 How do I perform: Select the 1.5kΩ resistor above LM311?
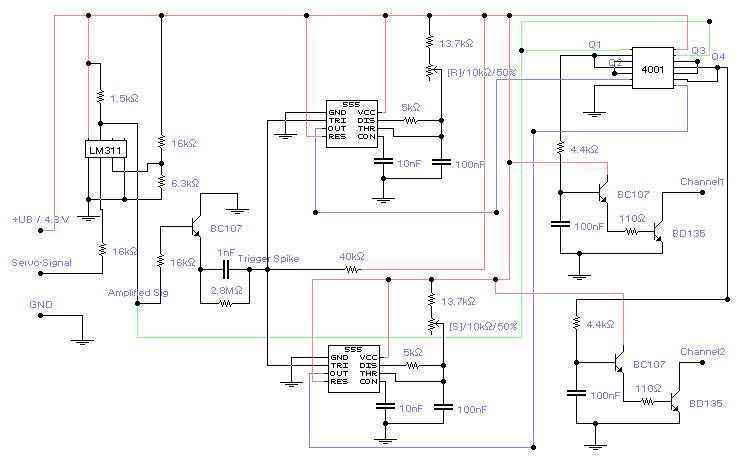100,97
